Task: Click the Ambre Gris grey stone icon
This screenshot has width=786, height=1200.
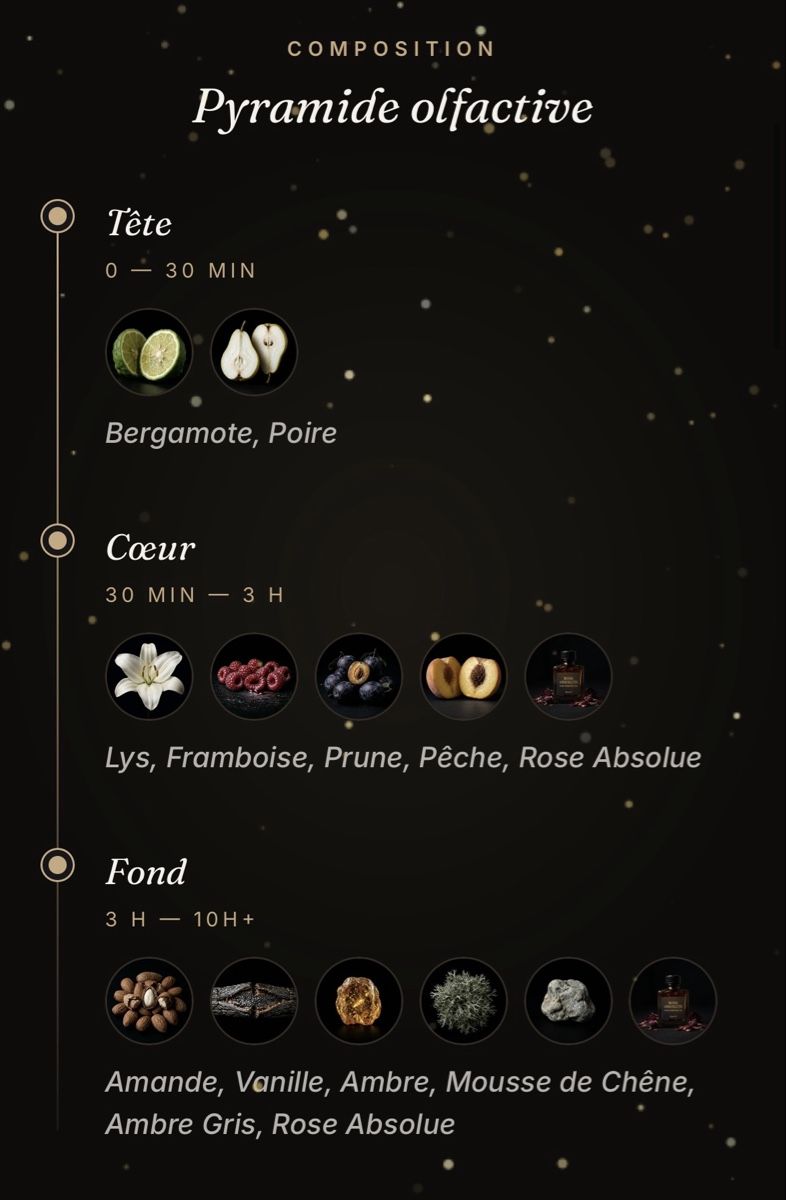Action: coord(568,1001)
